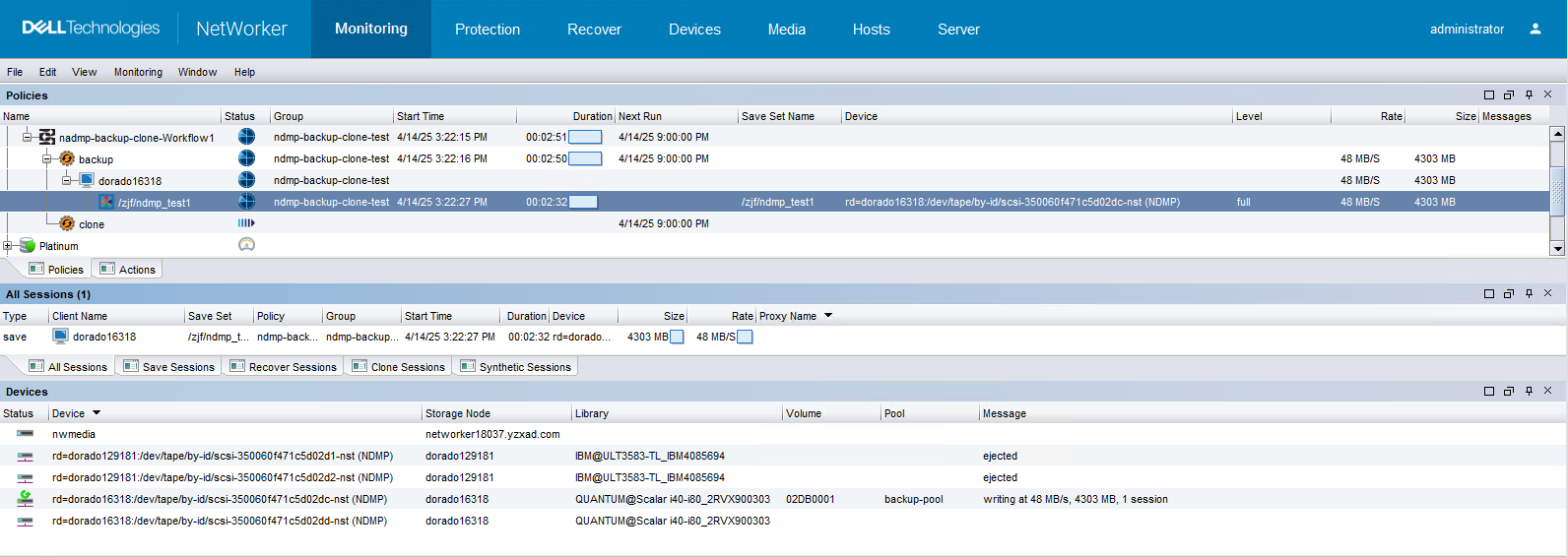The width and height of the screenshot is (1568, 557).
Task: Open the Proxy Name column sort dropdown
Action: pyautogui.click(x=828, y=316)
